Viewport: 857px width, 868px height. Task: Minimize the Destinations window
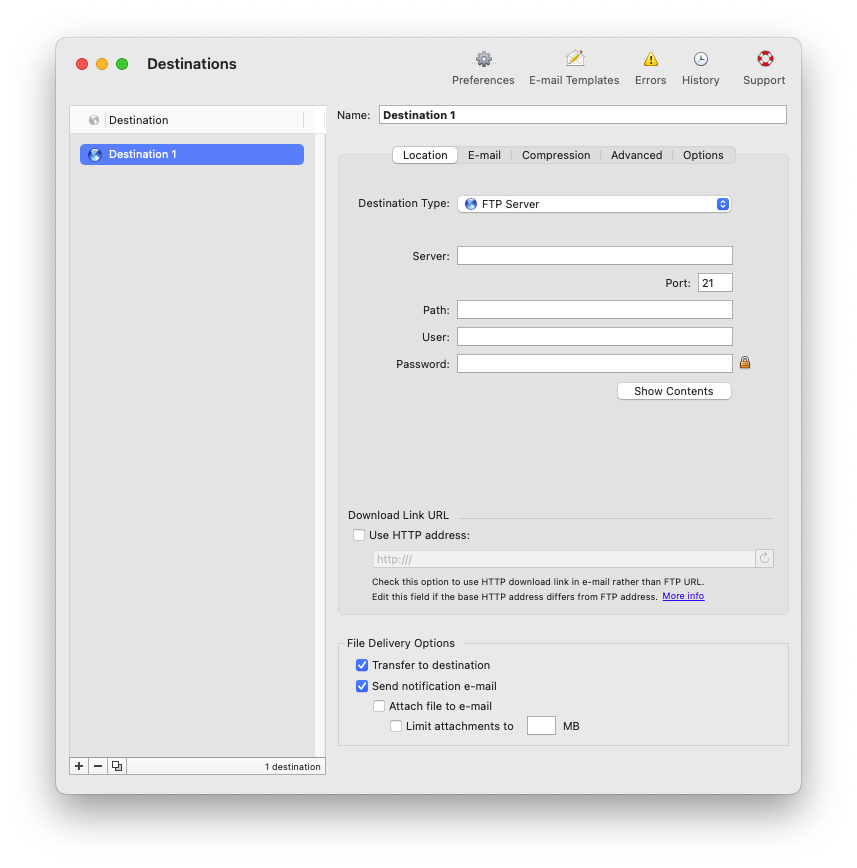[x=102, y=64]
